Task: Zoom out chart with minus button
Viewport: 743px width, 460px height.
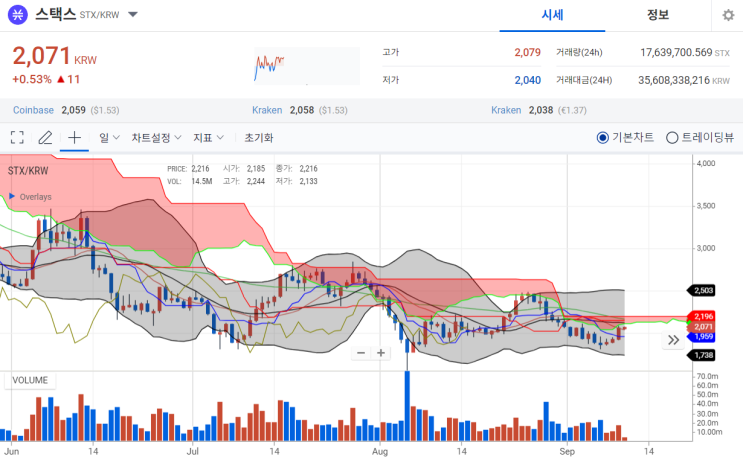Action: [361, 353]
